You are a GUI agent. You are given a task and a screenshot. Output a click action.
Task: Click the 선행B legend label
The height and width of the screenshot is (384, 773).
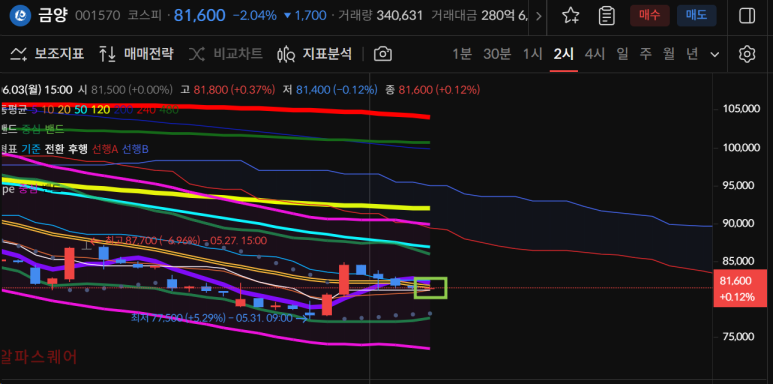coord(135,148)
